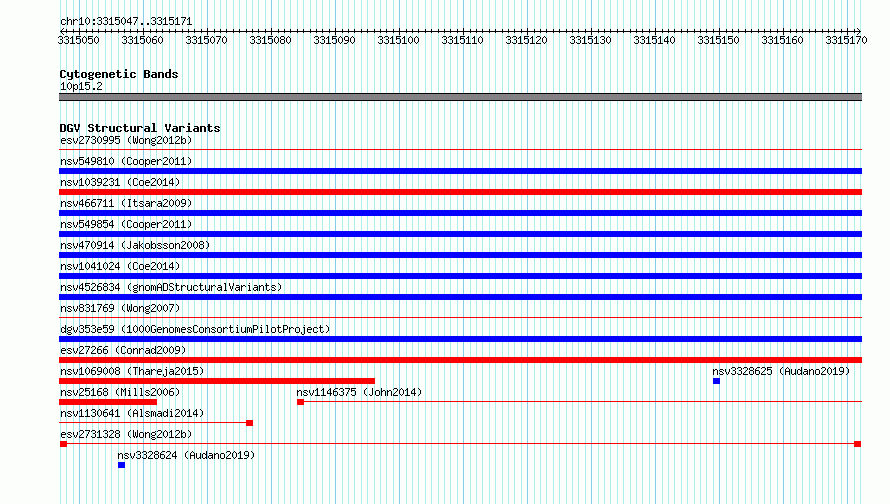This screenshot has height=504, width=890.
Task: Select the blue bar under nsv4526834
Action: pos(460,297)
